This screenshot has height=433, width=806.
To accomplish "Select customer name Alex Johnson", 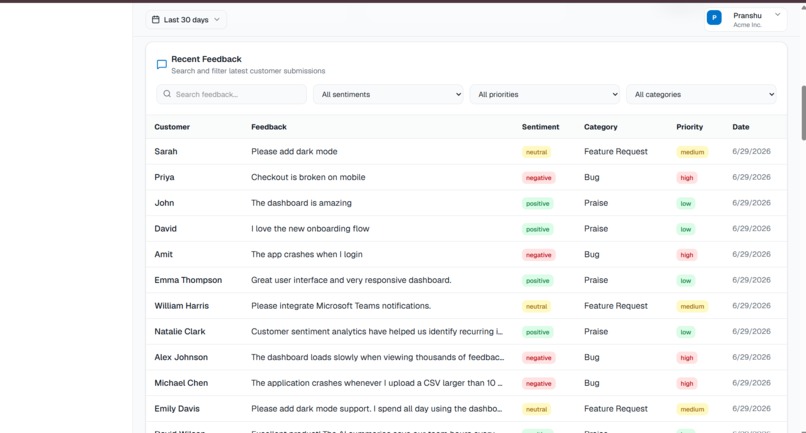I will click(x=181, y=357).
